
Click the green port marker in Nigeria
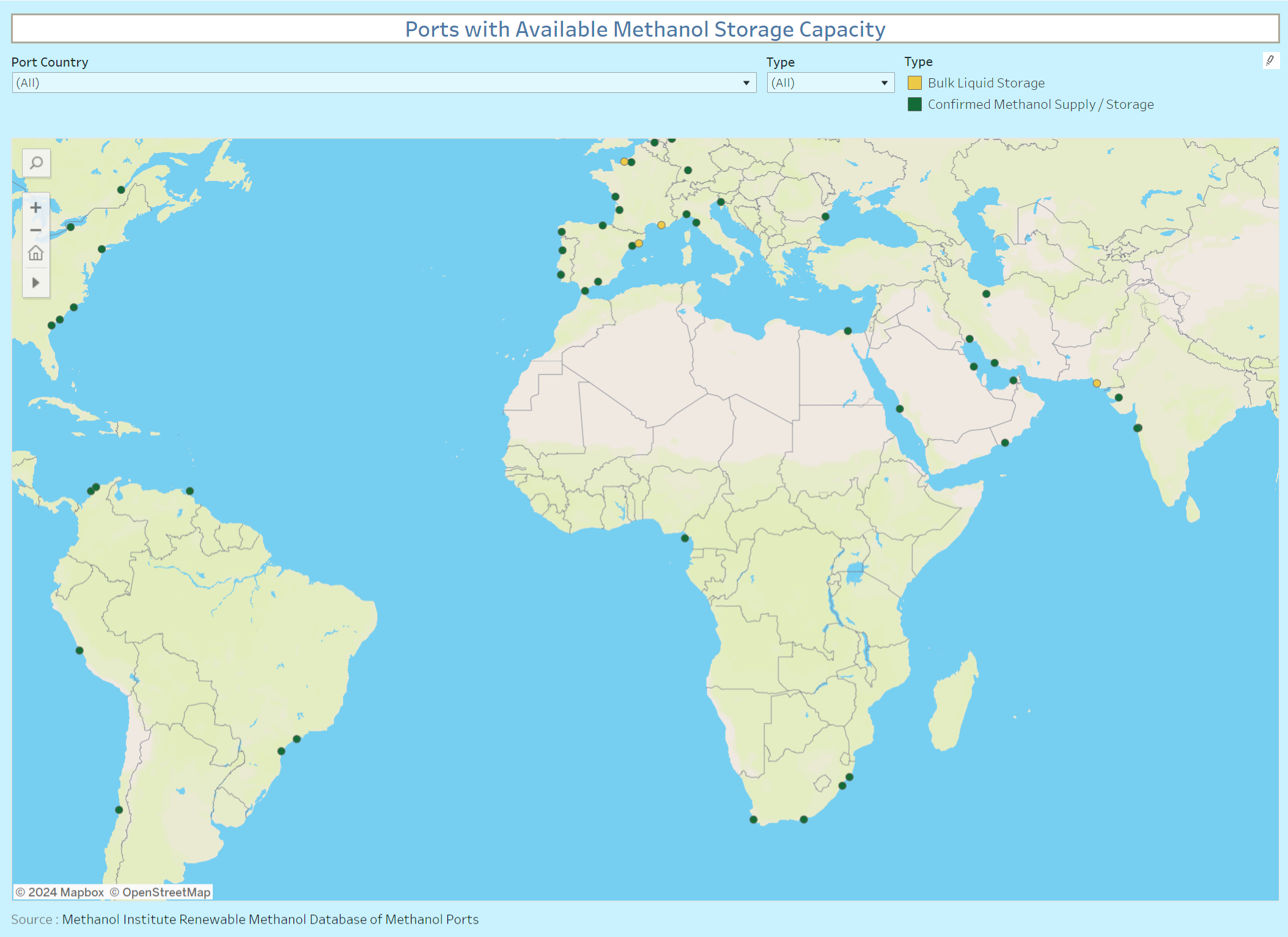point(685,538)
